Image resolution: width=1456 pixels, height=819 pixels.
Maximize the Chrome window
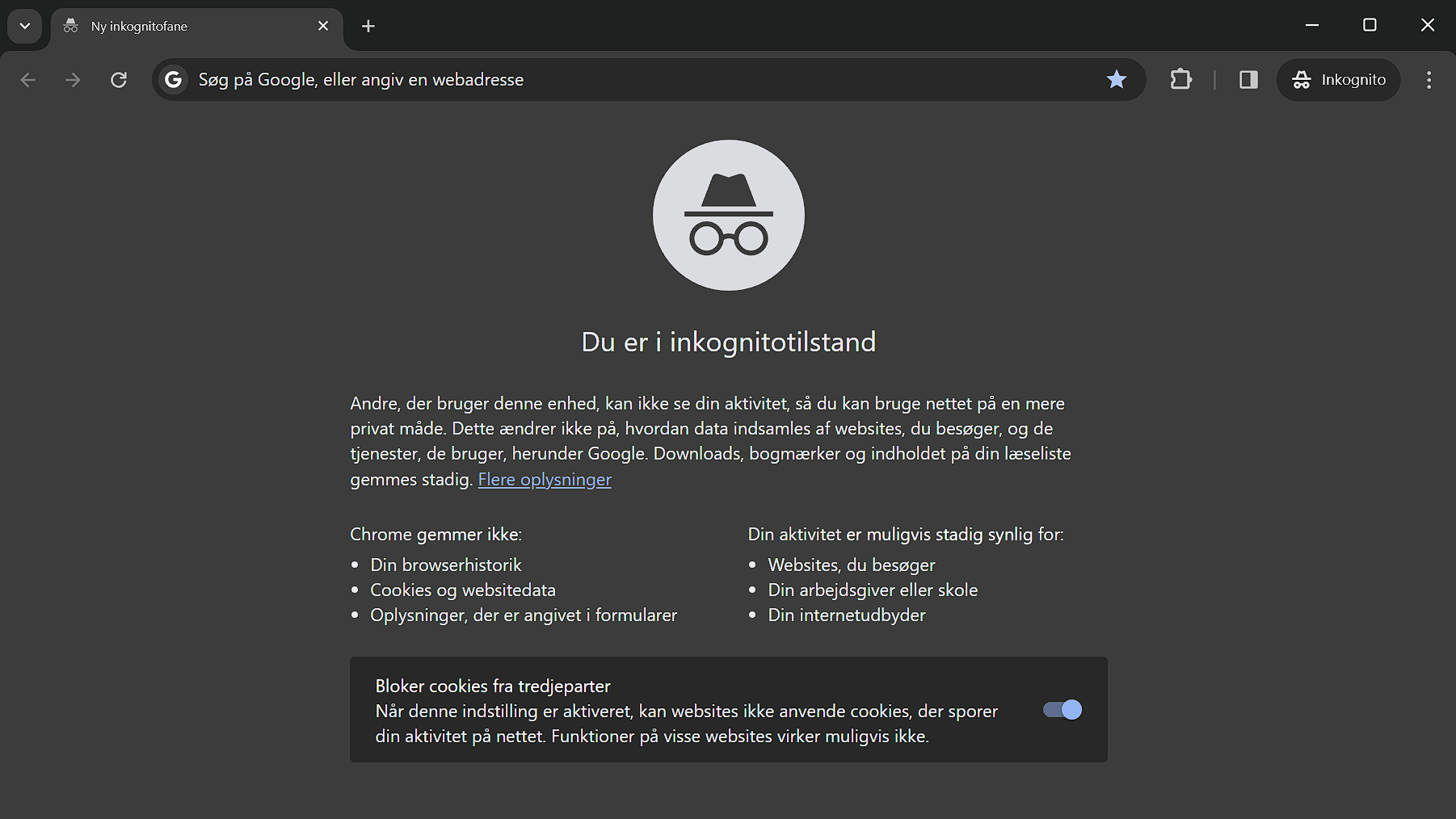tap(1370, 25)
